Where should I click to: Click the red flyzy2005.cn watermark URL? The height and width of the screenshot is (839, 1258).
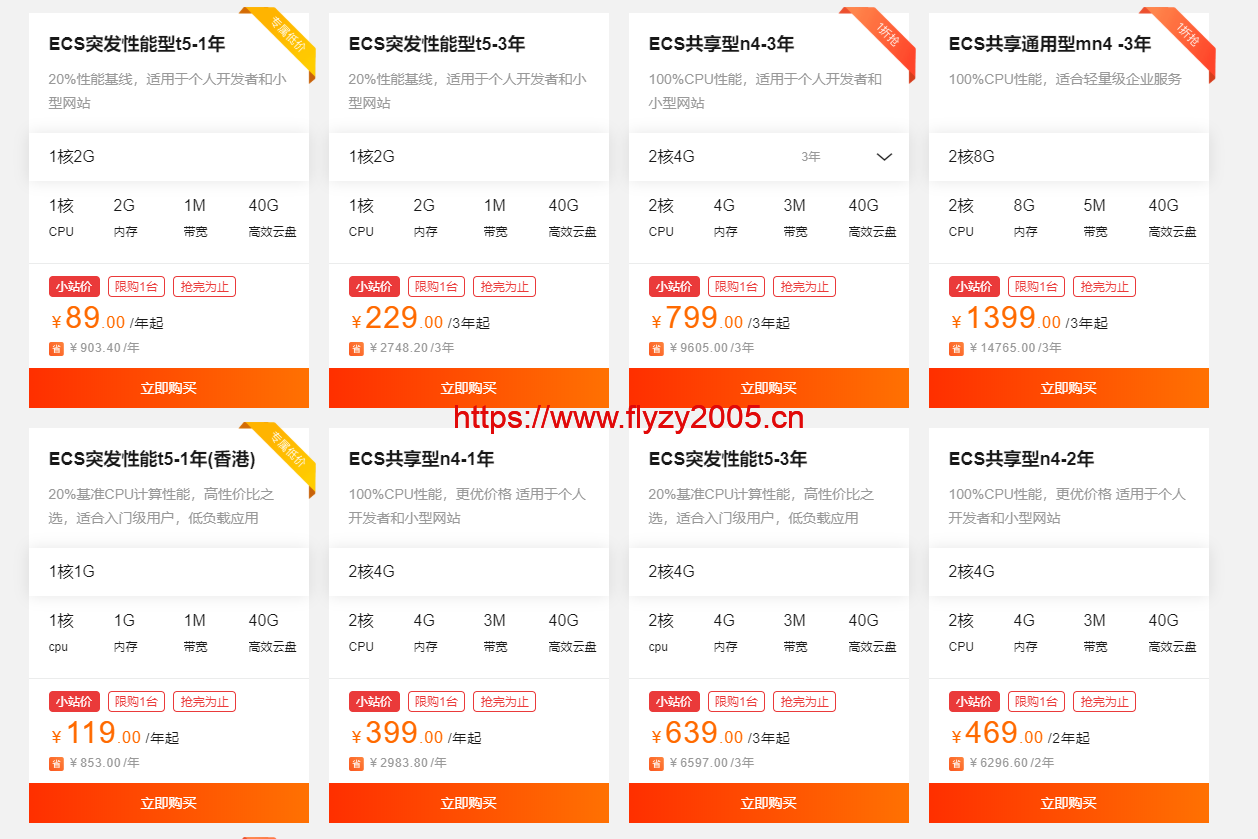629,418
